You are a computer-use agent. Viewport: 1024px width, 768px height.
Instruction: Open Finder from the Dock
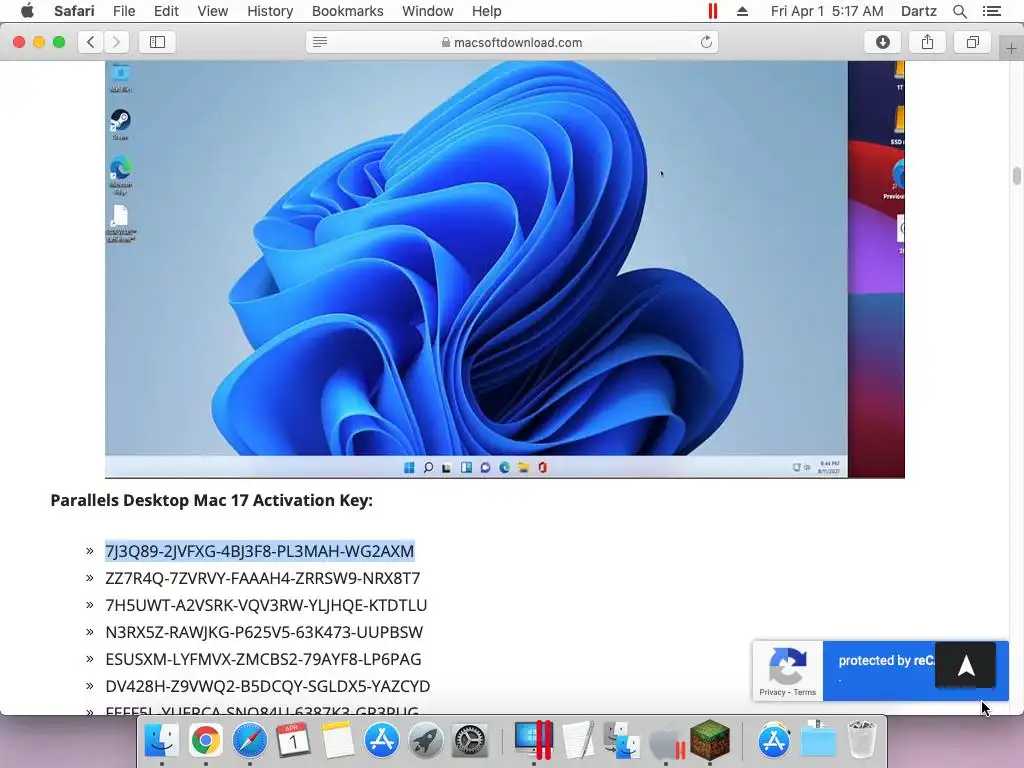(x=161, y=741)
